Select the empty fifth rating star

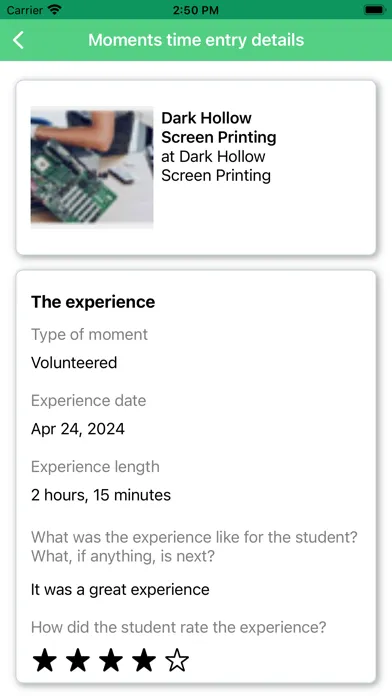pos(177,660)
